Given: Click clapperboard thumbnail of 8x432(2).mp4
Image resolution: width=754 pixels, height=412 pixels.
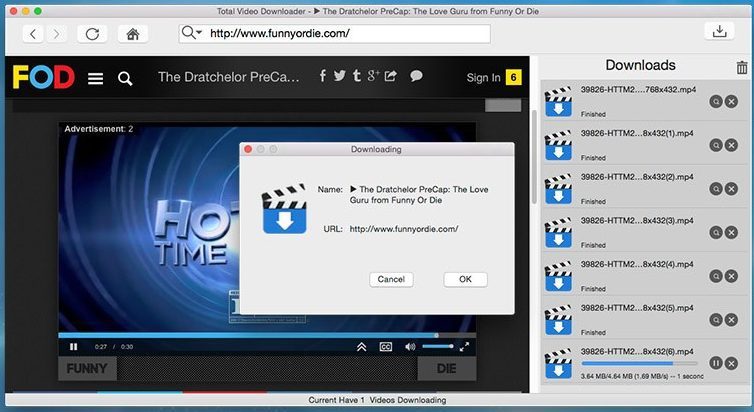Looking at the screenshot, I should coord(558,189).
